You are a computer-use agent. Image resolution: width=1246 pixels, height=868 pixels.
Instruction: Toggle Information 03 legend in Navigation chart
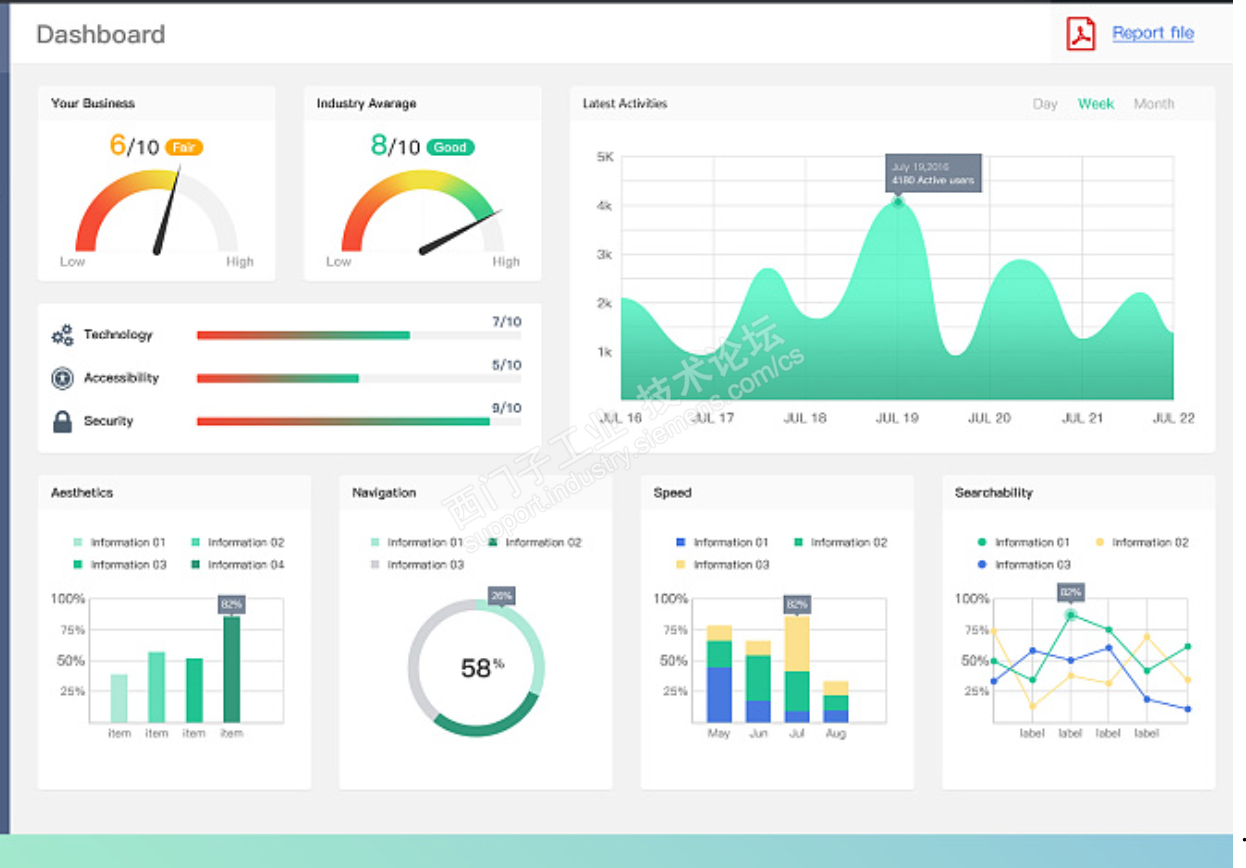pyautogui.click(x=417, y=565)
